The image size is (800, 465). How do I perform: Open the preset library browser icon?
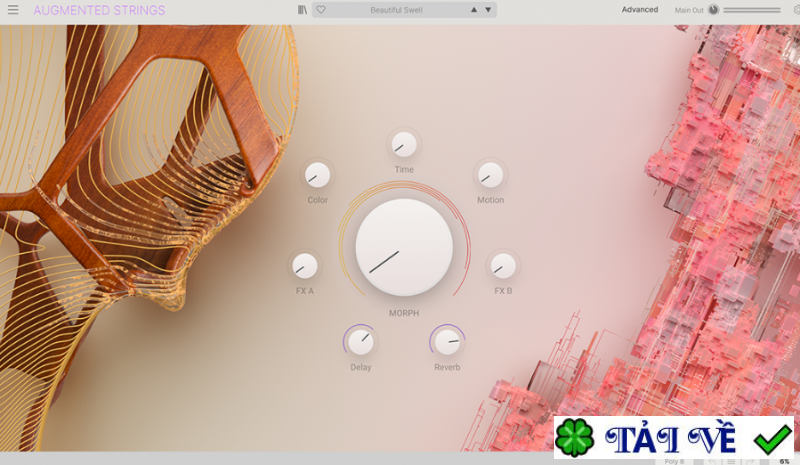tap(303, 10)
